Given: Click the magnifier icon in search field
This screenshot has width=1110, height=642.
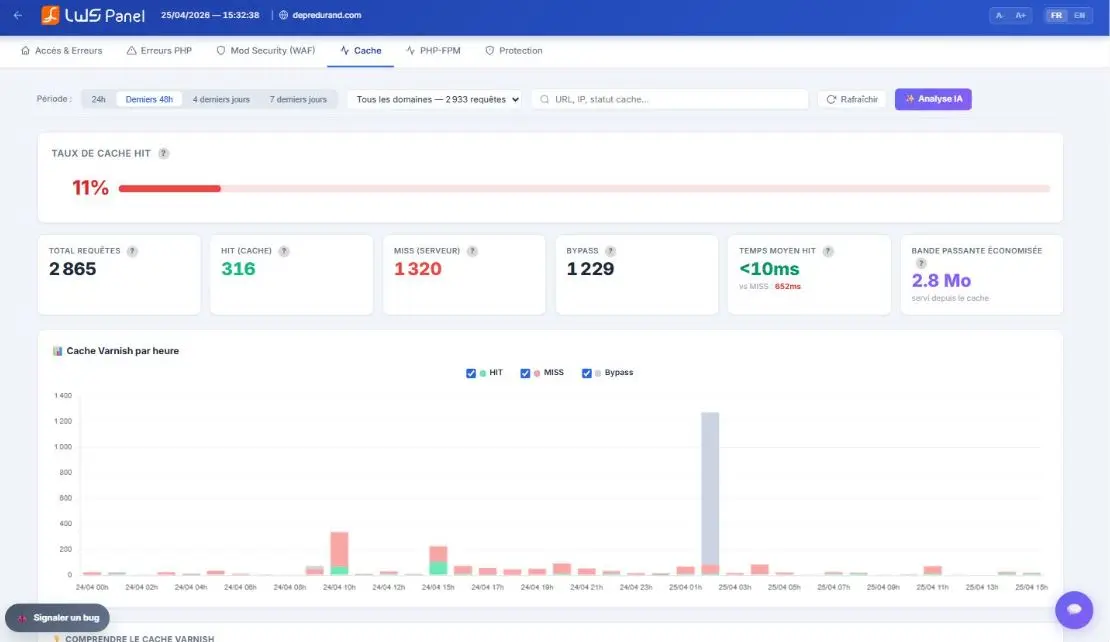Looking at the screenshot, I should pyautogui.click(x=544, y=99).
